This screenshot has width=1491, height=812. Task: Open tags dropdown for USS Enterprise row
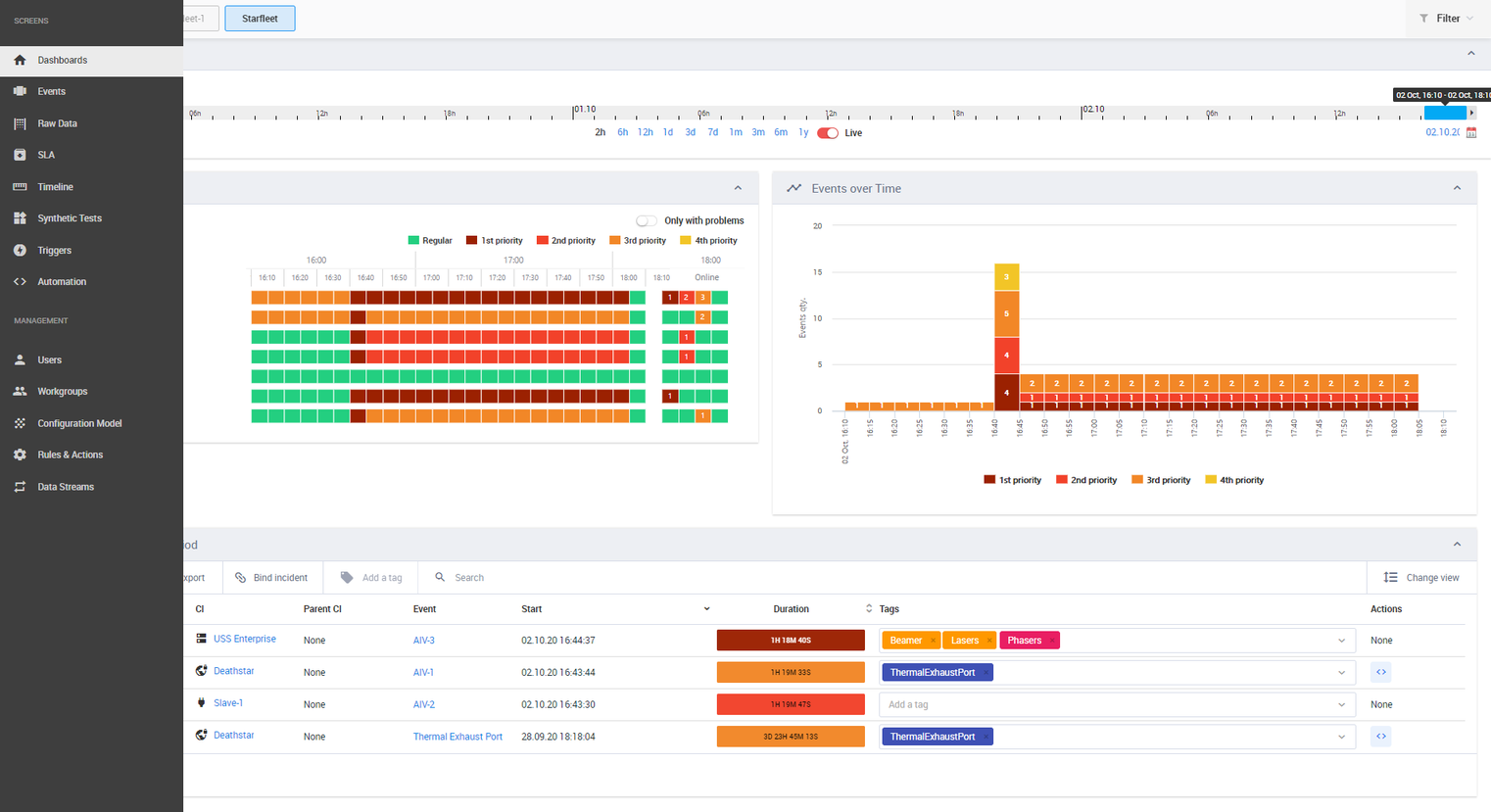[x=1341, y=641]
